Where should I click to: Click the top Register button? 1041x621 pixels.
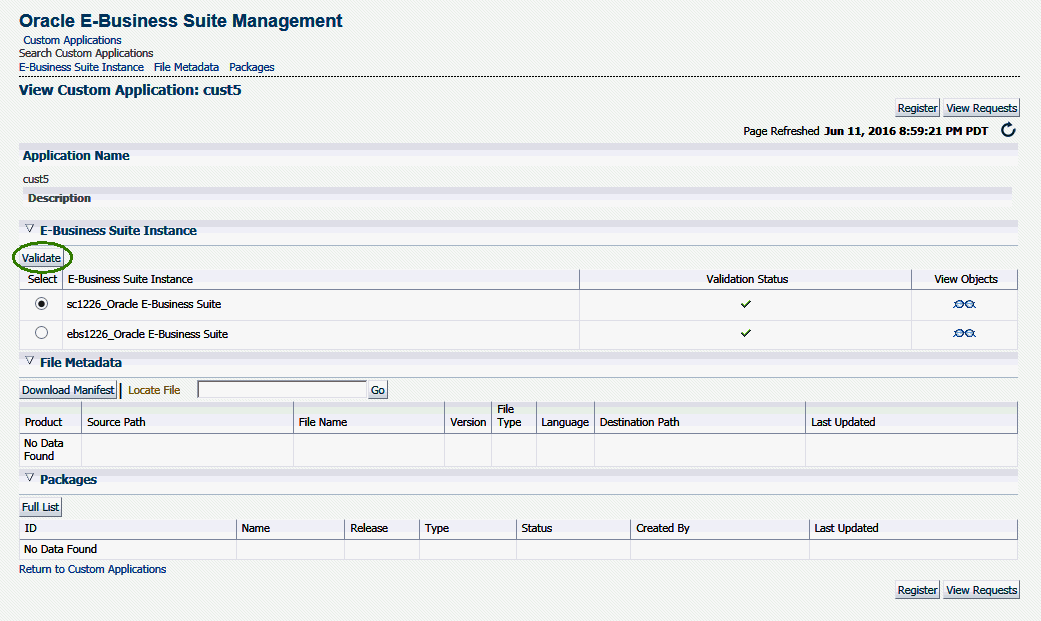917,108
